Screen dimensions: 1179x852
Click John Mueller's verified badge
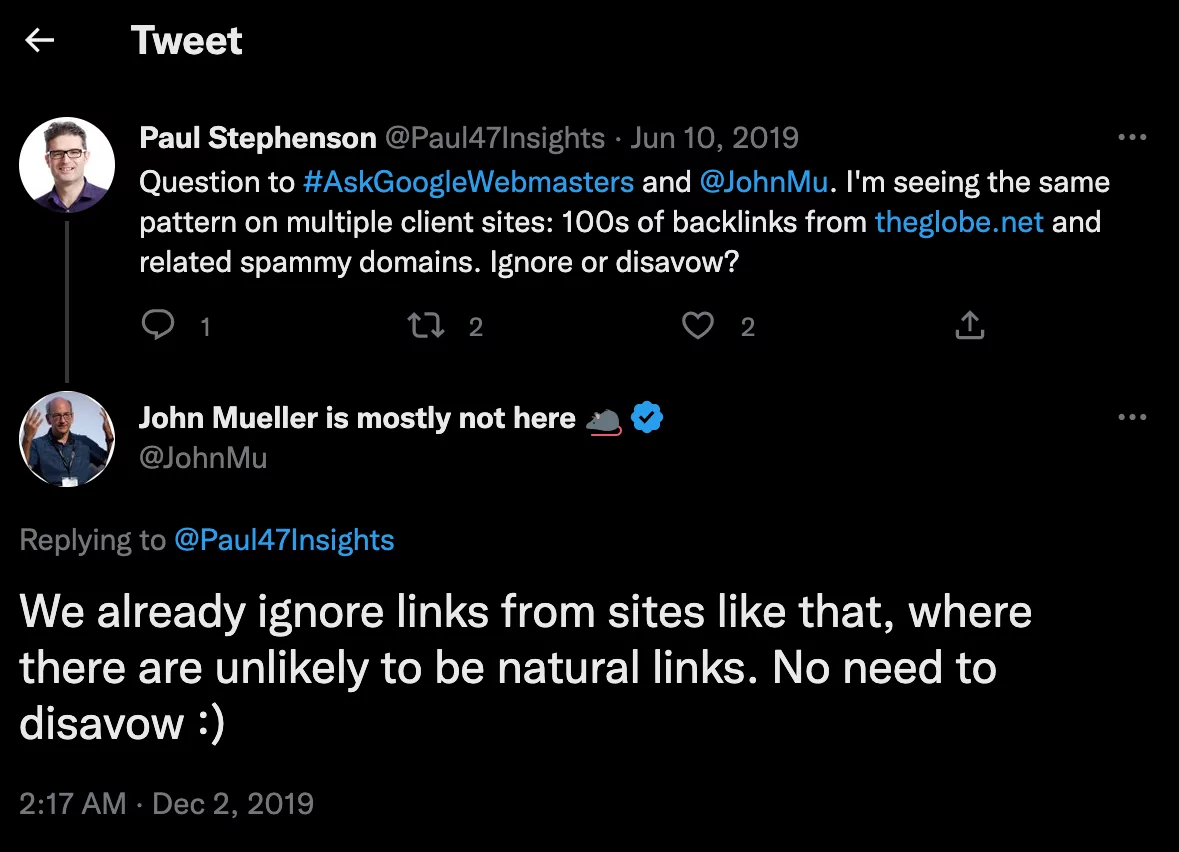coord(649,418)
